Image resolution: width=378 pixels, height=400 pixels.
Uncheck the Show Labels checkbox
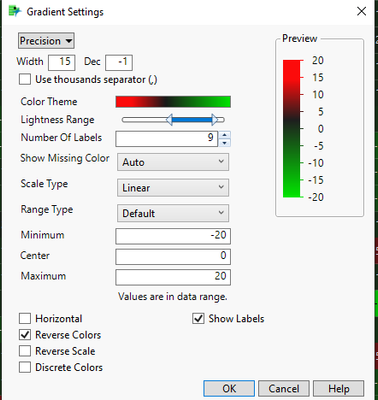(198, 318)
